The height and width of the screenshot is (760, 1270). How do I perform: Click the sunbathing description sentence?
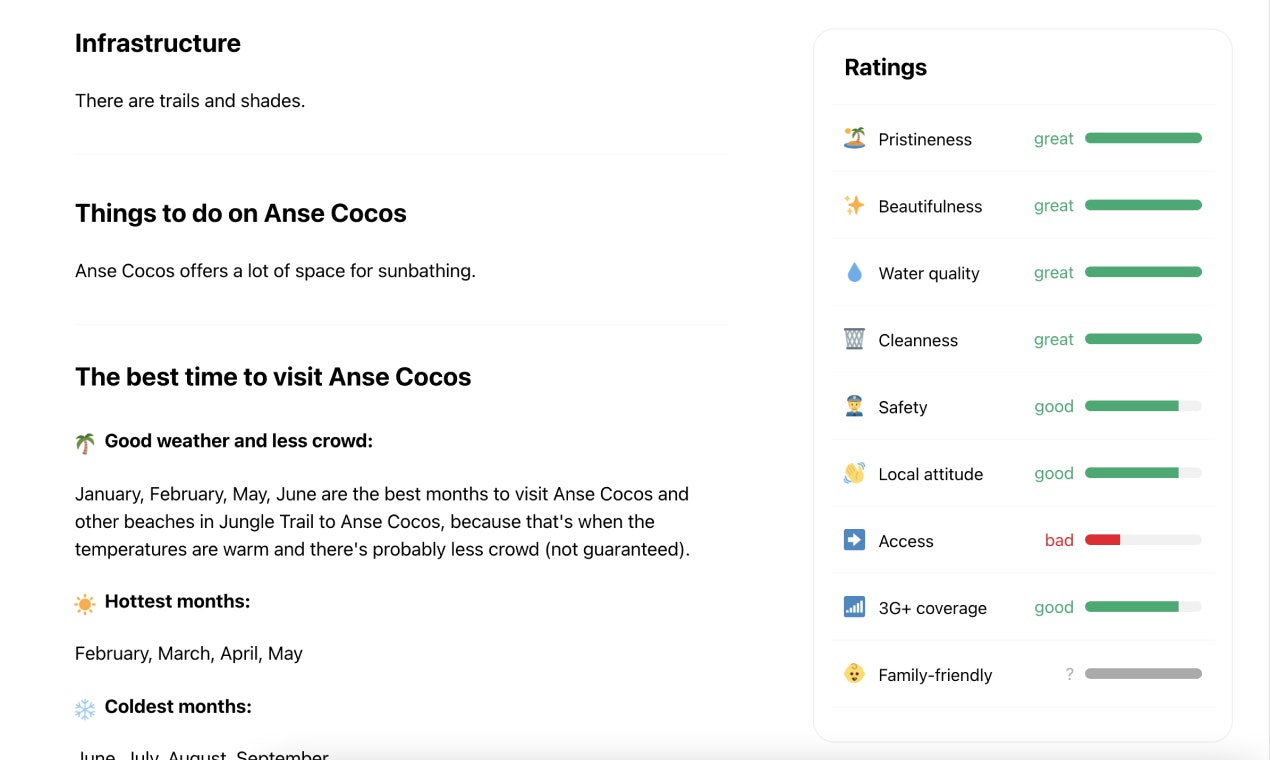coord(275,271)
